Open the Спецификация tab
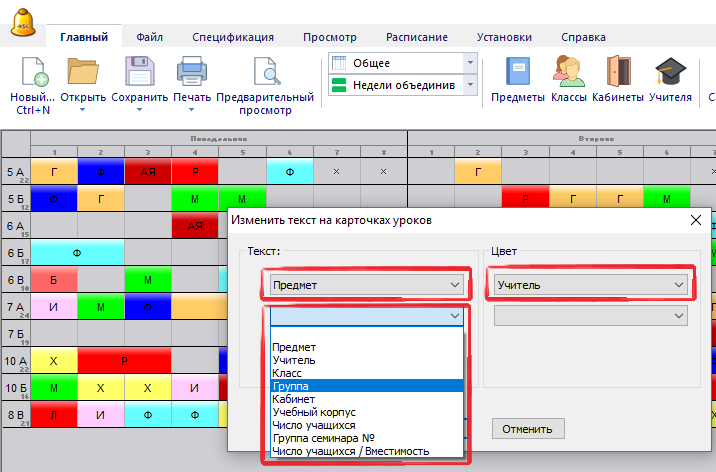Image resolution: width=716 pixels, height=472 pixels. 232,37
